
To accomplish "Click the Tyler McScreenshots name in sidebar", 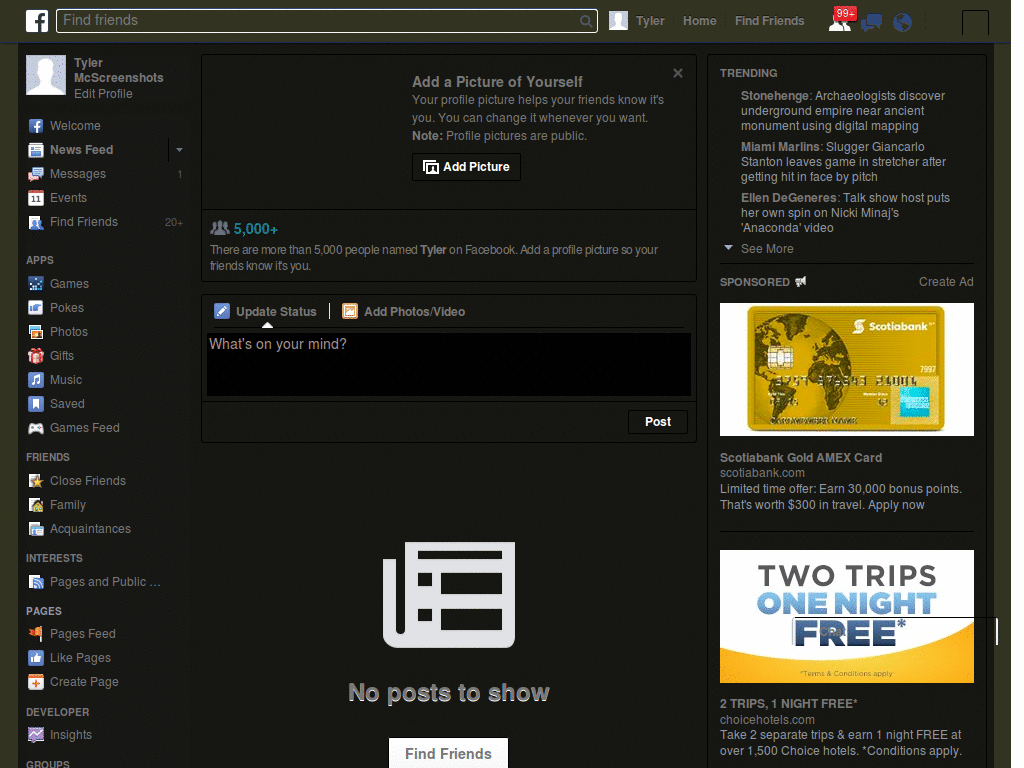I will tap(118, 71).
